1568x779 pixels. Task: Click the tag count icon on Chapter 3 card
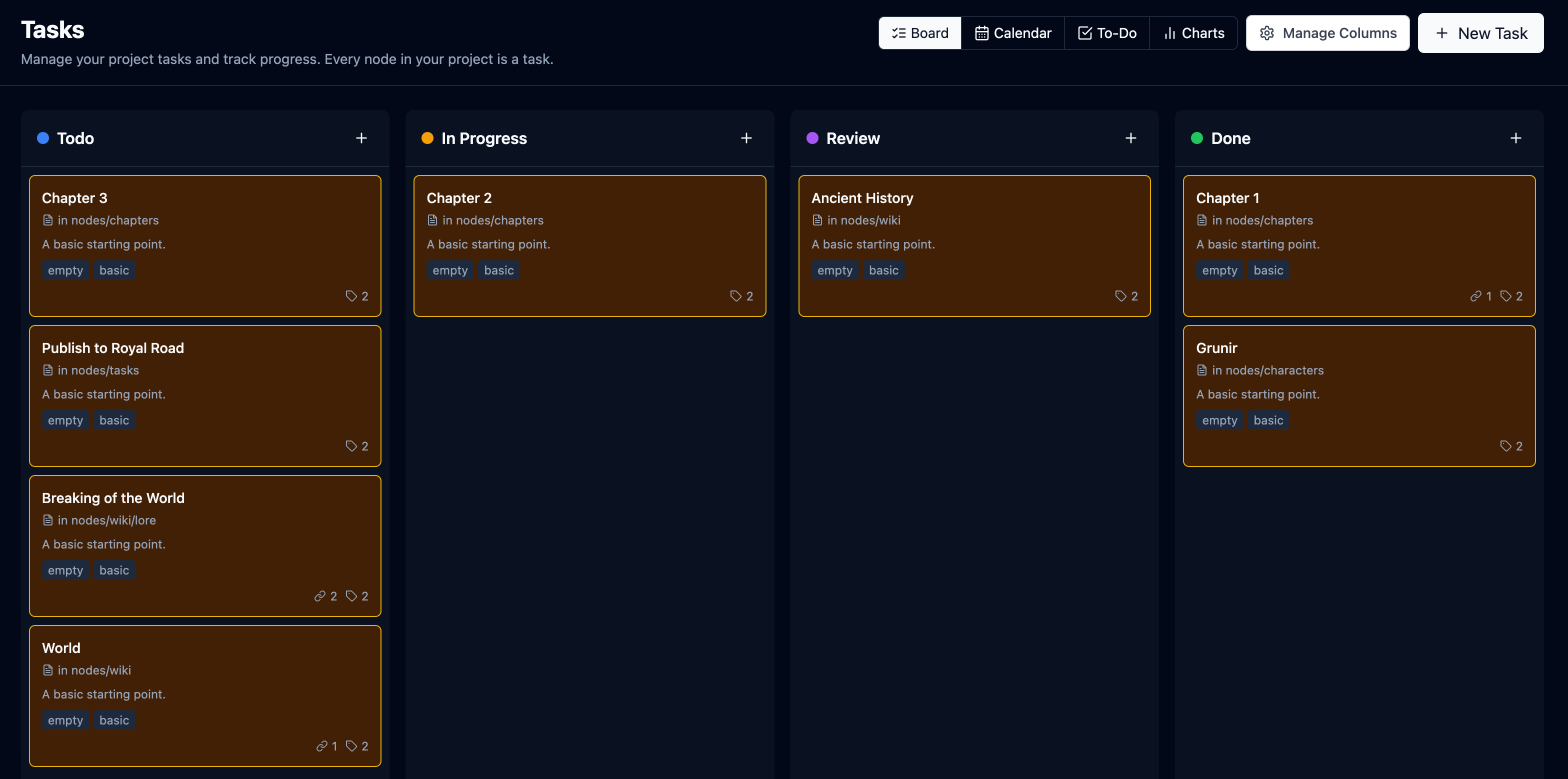click(351, 296)
